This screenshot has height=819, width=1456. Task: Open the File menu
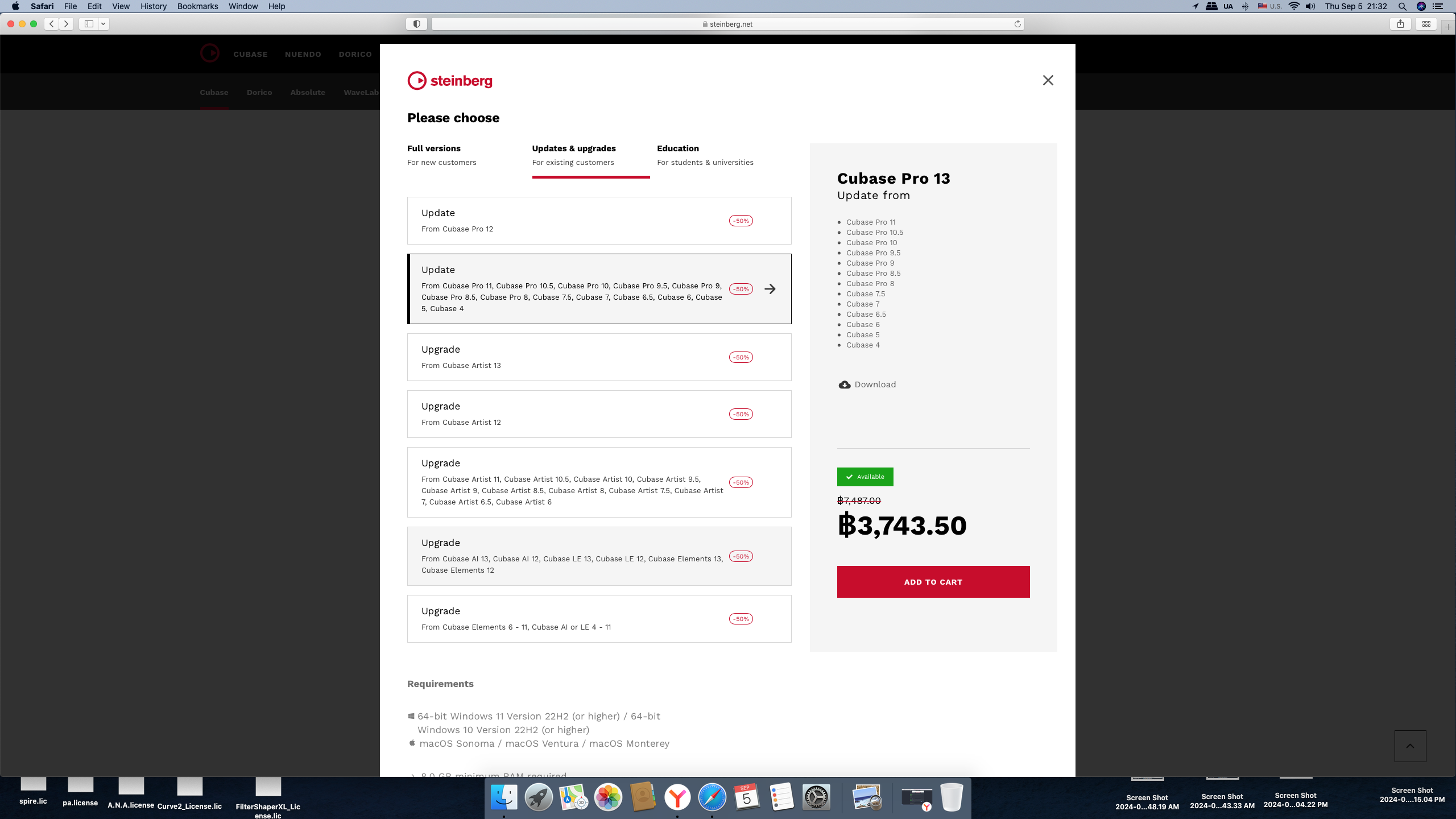point(71,6)
